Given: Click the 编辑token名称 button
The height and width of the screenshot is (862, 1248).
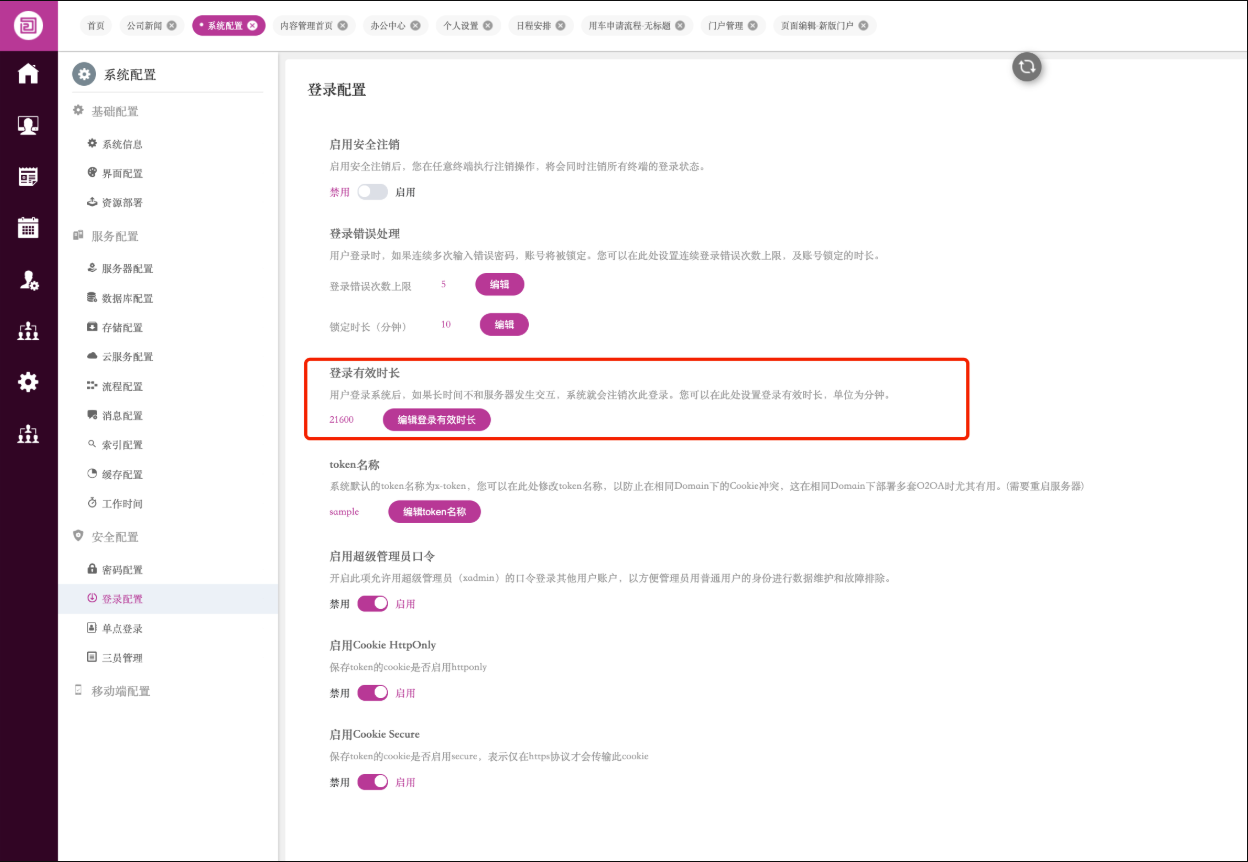Looking at the screenshot, I should [434, 511].
